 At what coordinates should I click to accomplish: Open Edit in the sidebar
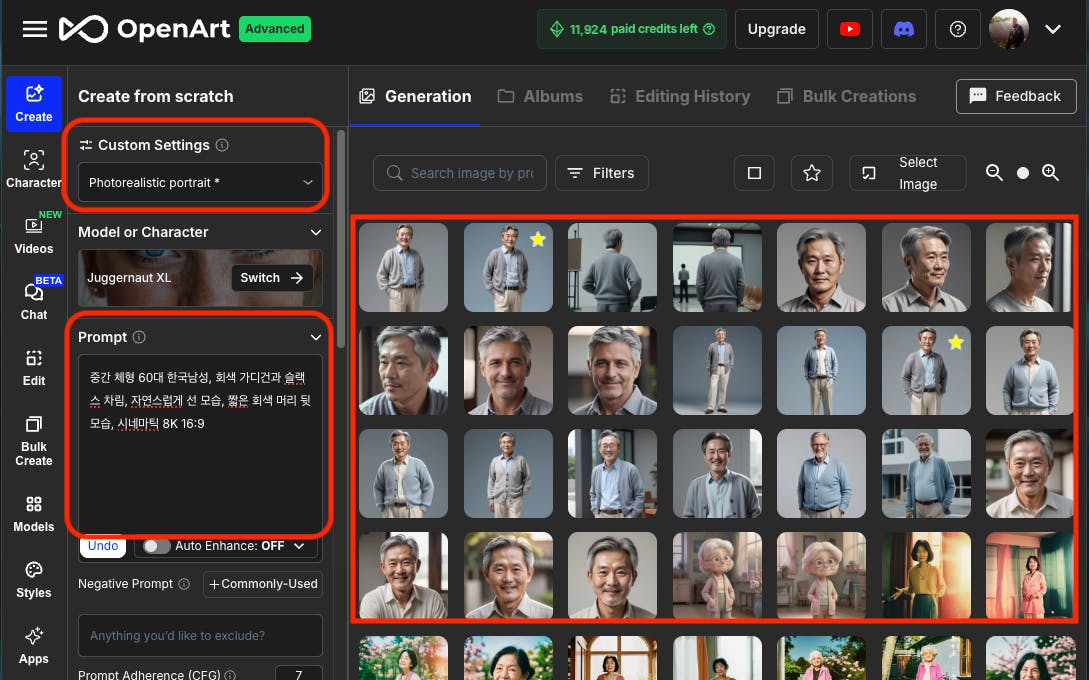34,368
